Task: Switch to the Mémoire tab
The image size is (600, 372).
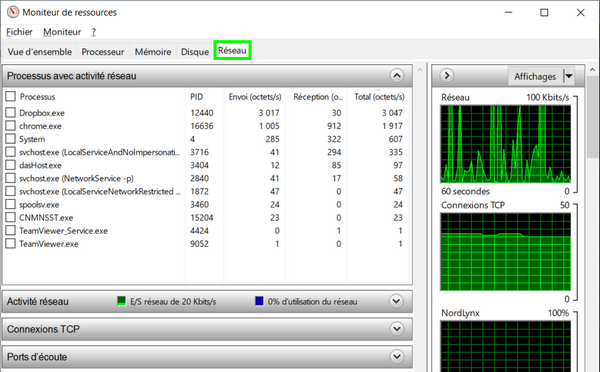Action: tap(153, 52)
